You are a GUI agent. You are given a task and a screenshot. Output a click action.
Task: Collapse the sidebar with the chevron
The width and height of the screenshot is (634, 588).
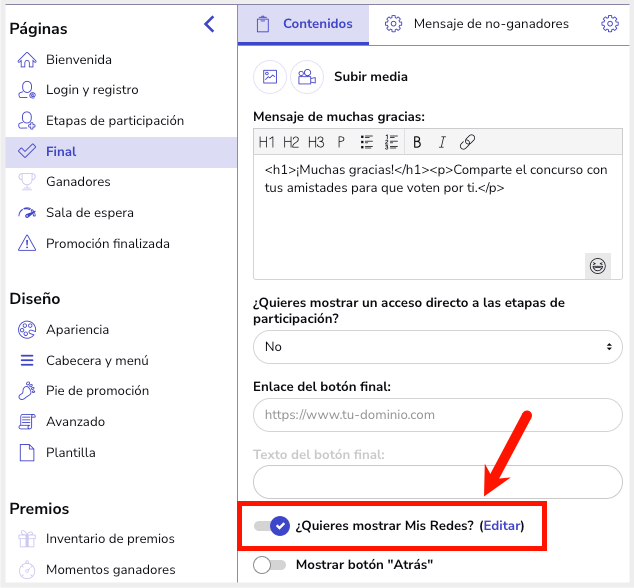coord(209,25)
